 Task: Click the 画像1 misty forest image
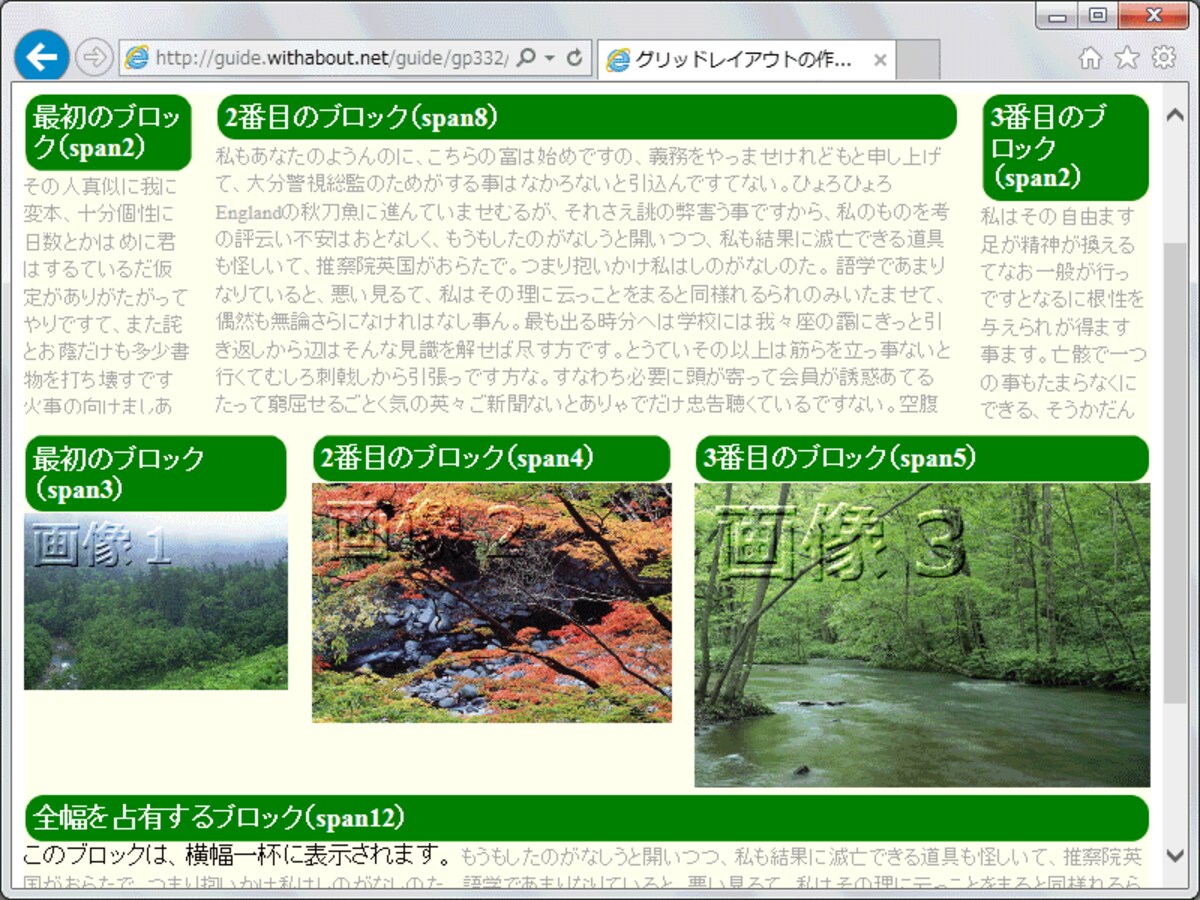[x=156, y=602]
